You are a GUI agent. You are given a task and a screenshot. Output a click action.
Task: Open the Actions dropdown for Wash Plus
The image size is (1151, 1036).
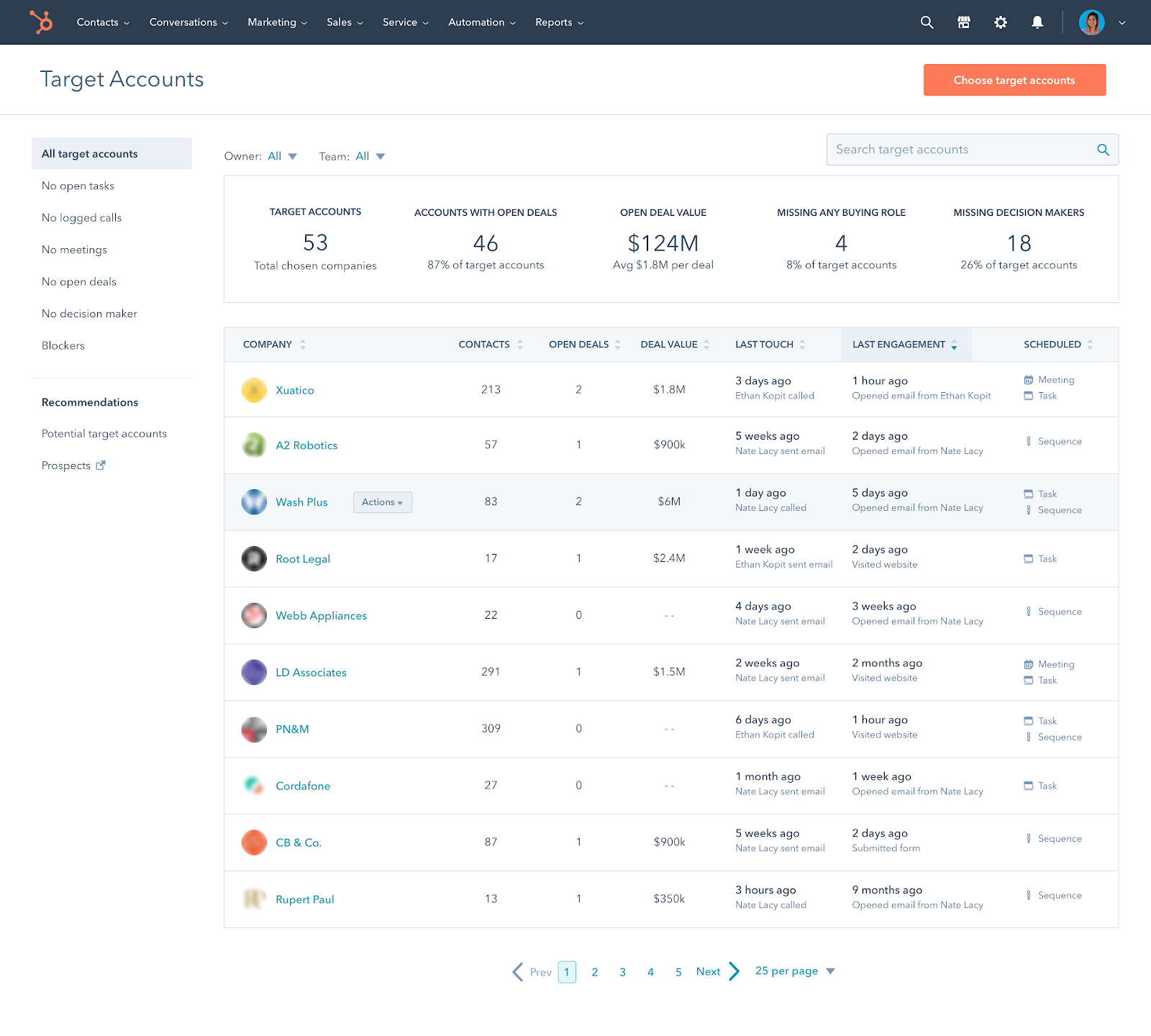(382, 502)
